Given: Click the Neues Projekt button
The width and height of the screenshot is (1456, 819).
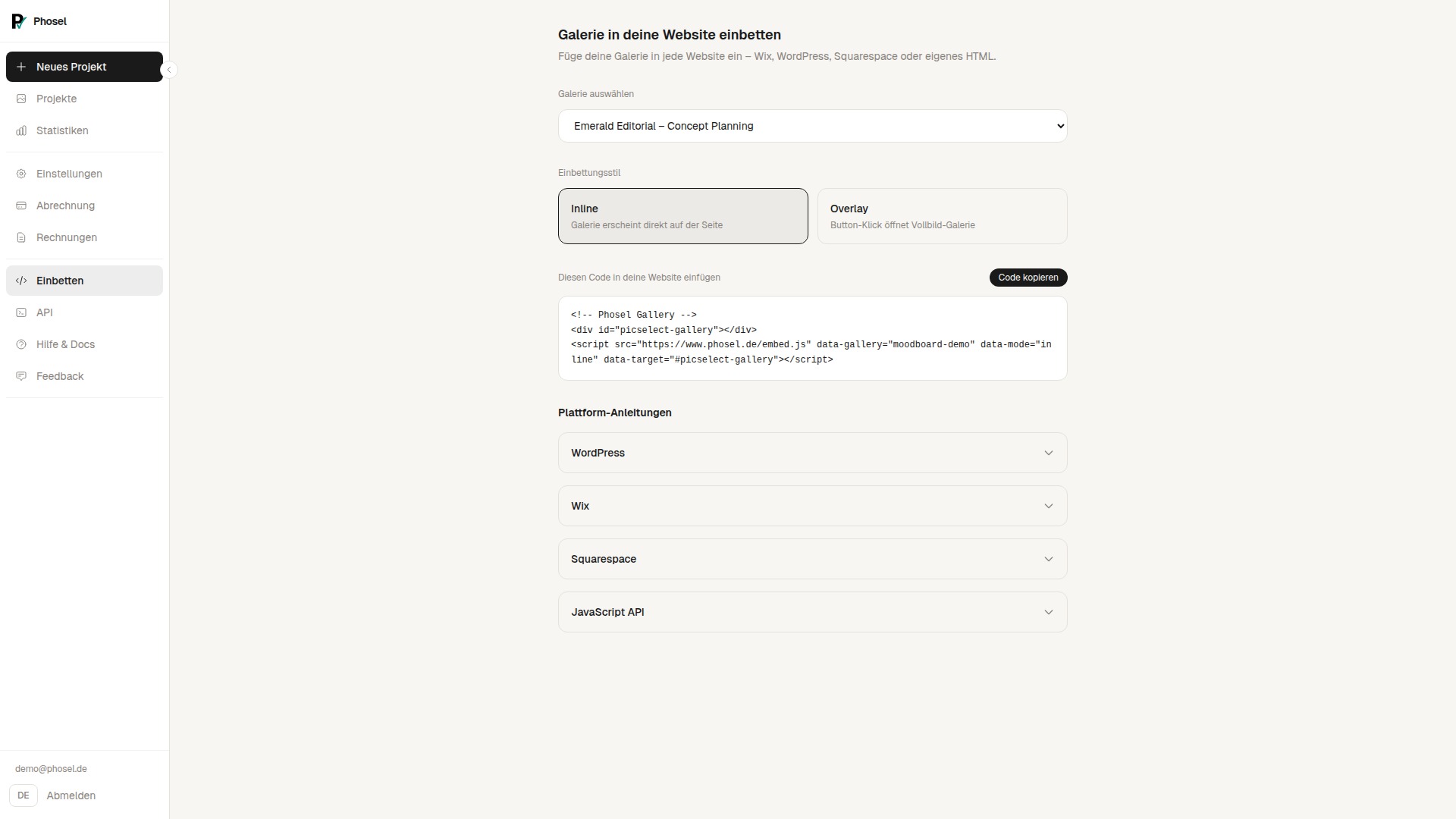Looking at the screenshot, I should click(x=84, y=67).
